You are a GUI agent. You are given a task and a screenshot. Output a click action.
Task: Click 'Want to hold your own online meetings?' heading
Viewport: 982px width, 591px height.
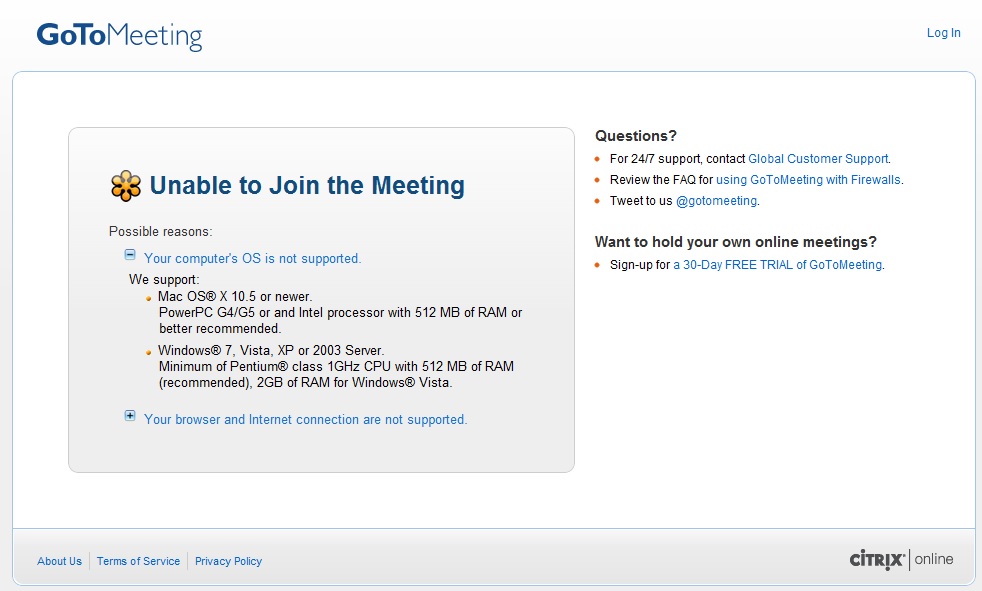[x=735, y=242]
